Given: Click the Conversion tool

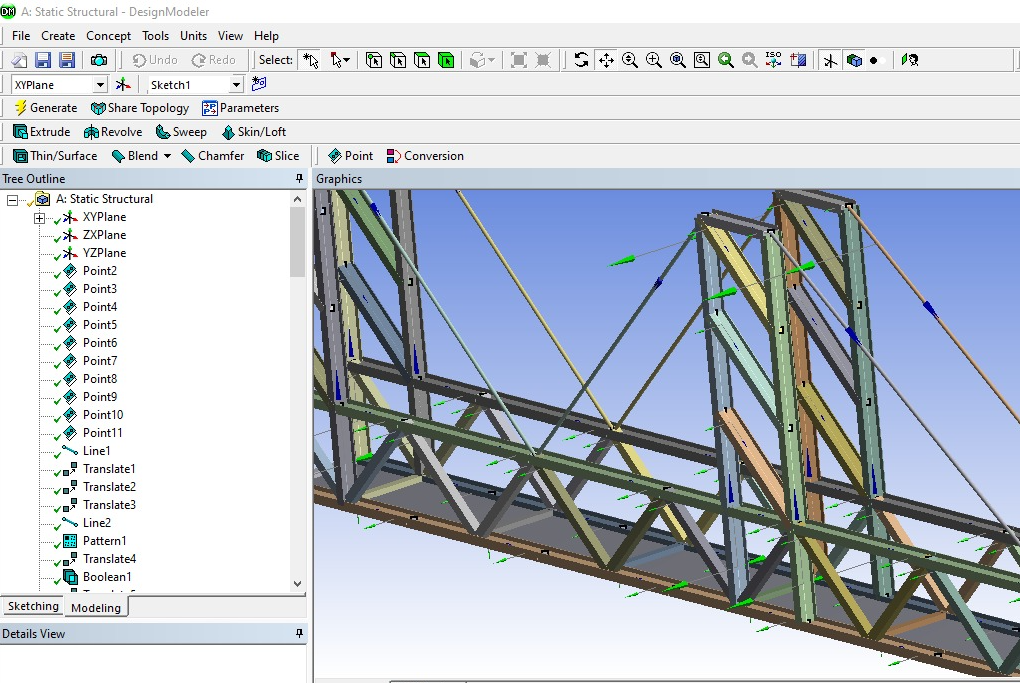Looking at the screenshot, I should click(425, 156).
